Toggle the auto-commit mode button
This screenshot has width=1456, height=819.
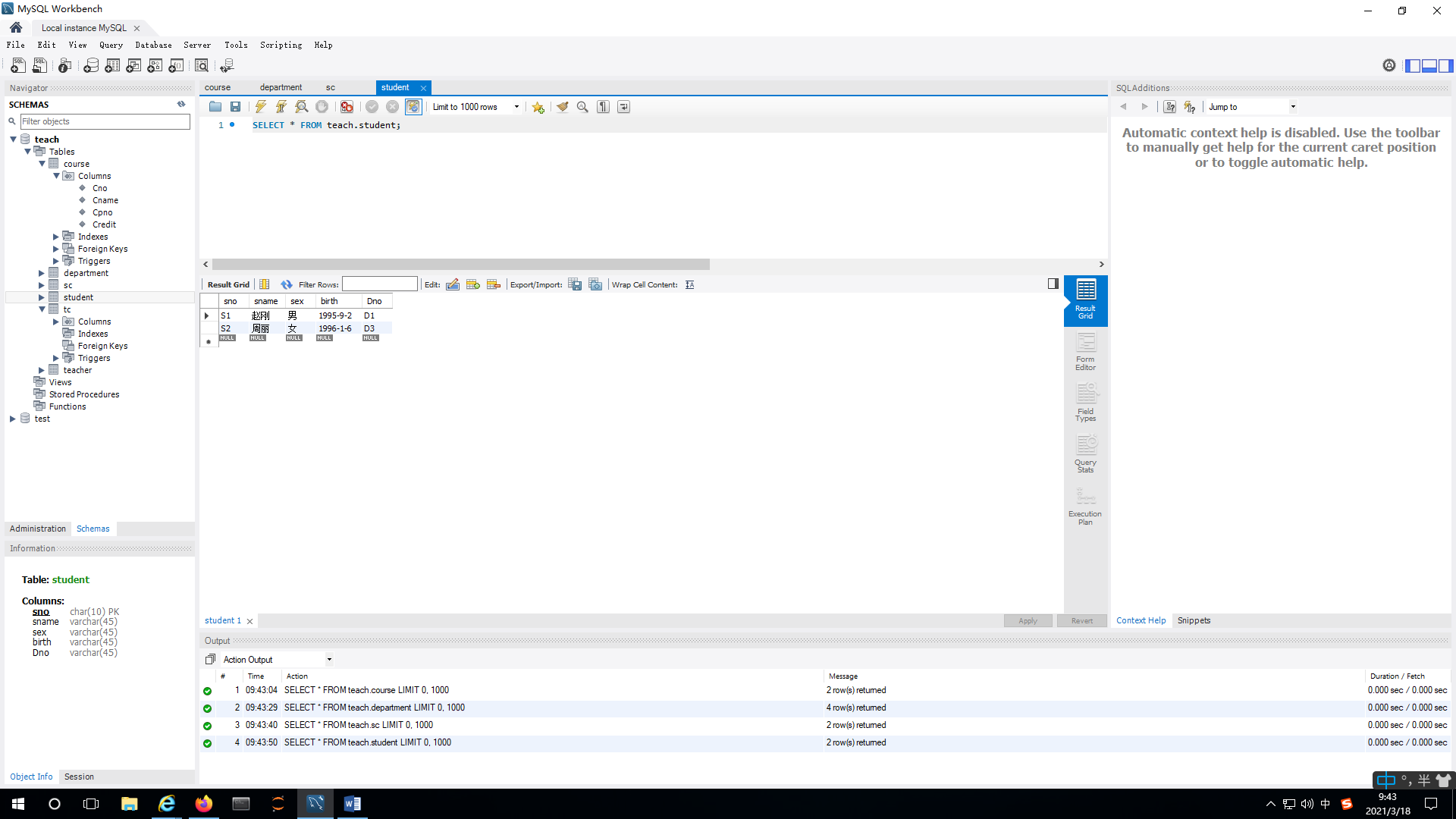click(413, 107)
